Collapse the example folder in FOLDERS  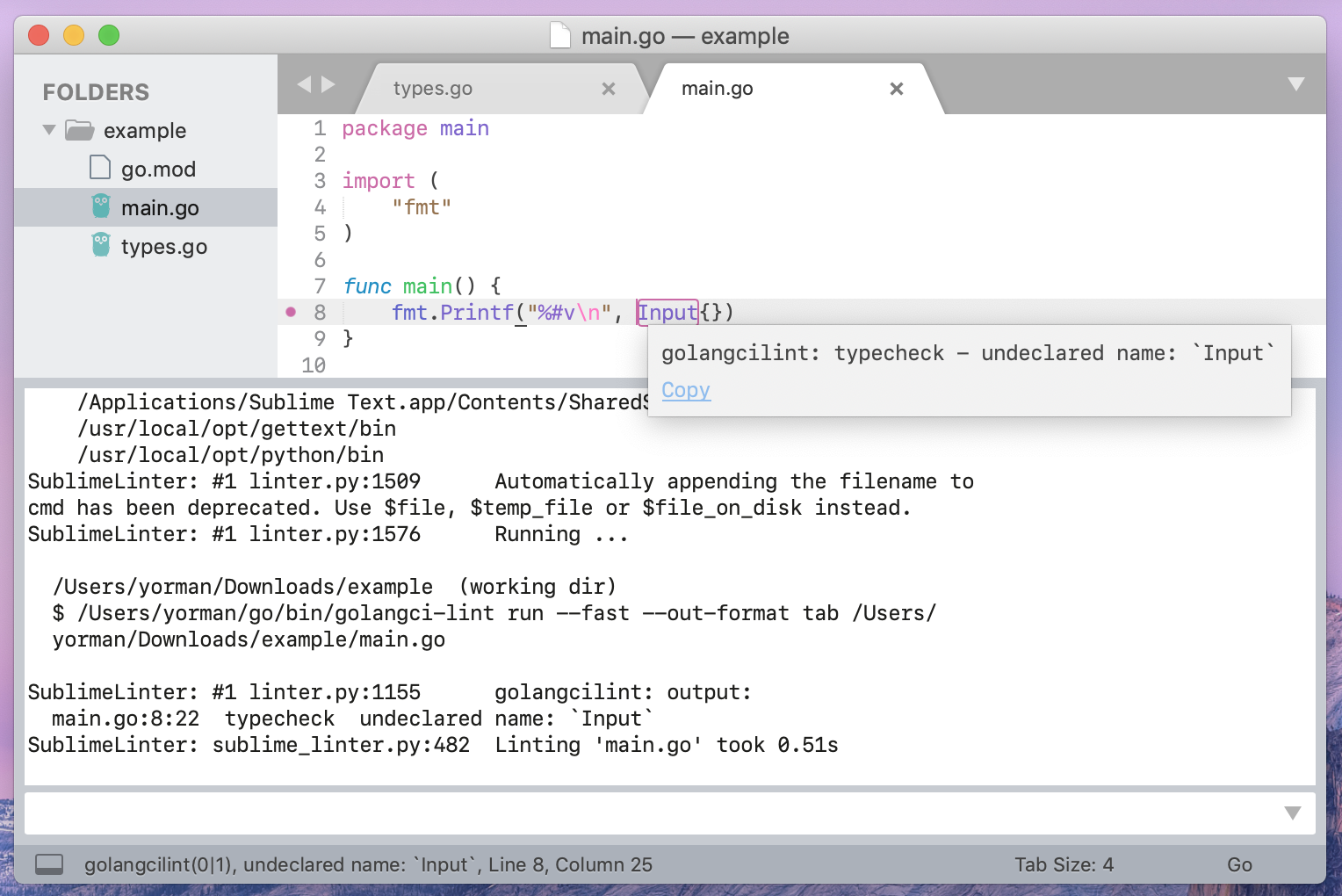(x=48, y=130)
